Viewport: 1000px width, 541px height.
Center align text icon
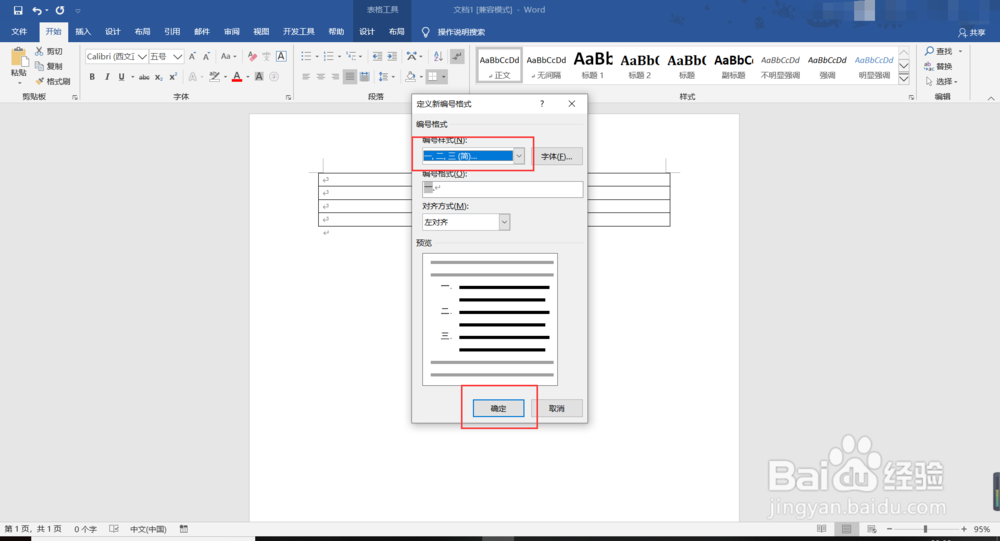click(321, 77)
